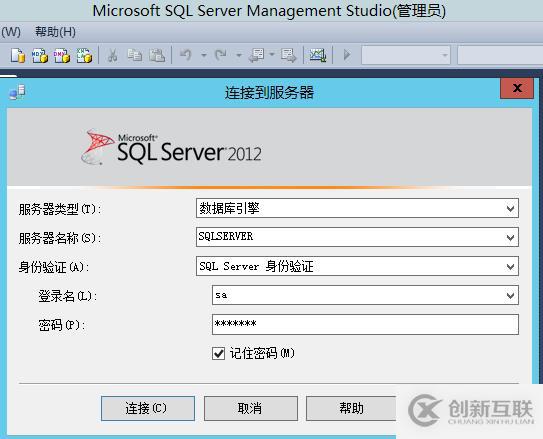Click the DMX query toolbar icon

[62, 55]
